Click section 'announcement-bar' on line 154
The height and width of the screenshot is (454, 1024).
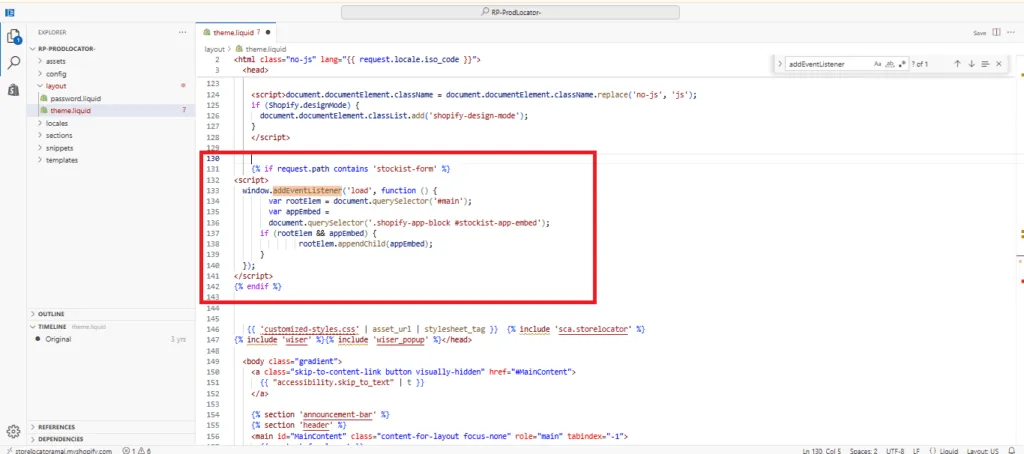[x=322, y=414]
